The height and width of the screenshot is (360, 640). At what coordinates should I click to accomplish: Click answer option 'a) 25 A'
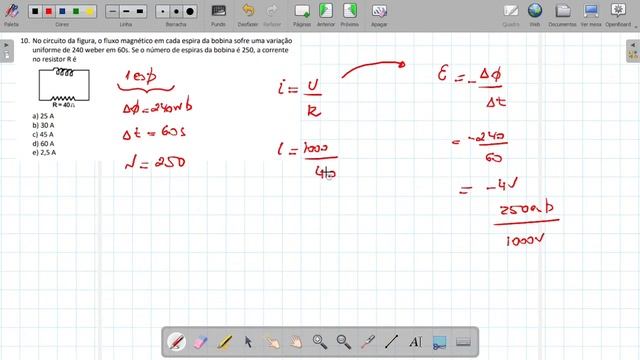[43, 116]
